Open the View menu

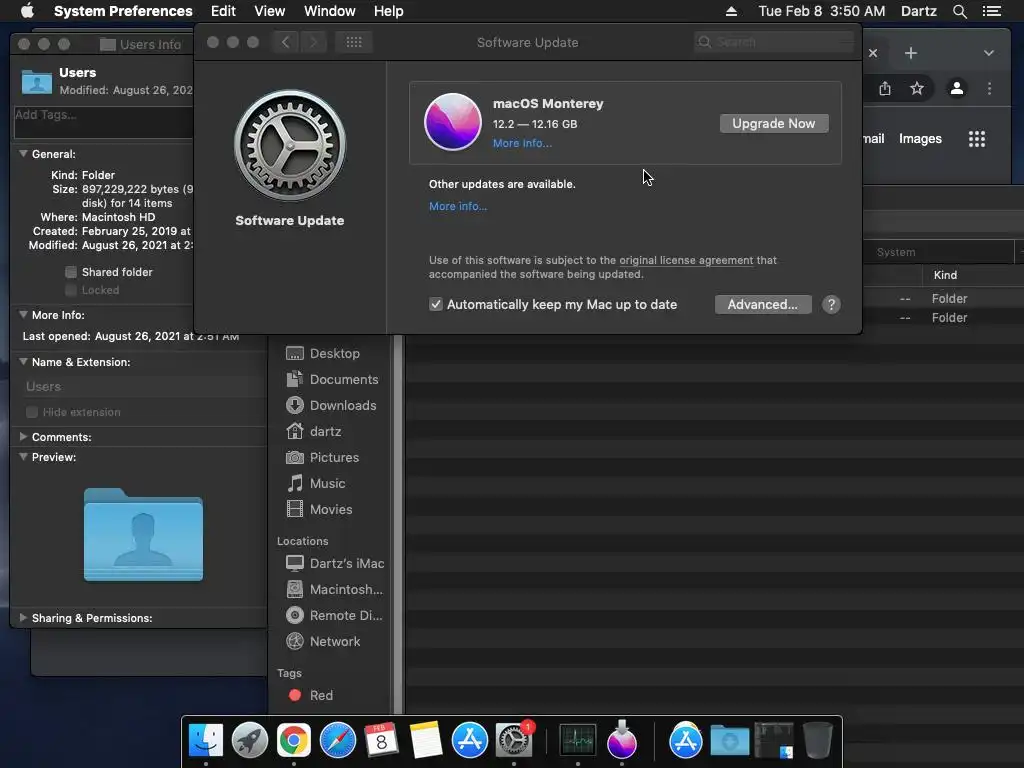pos(270,11)
